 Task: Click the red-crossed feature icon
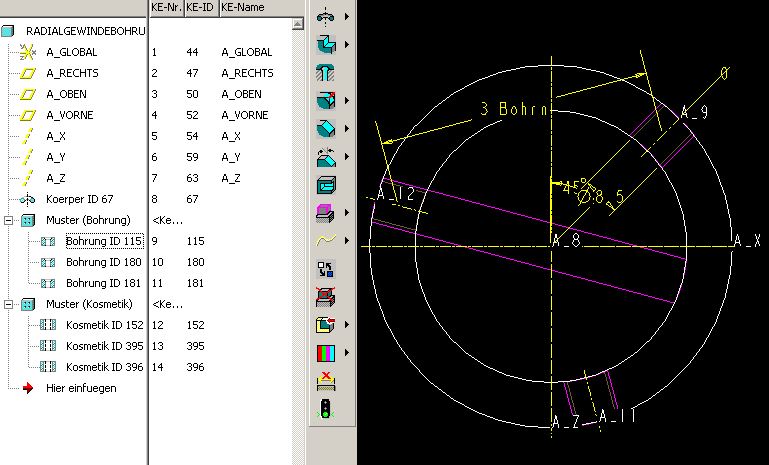pyautogui.click(x=326, y=297)
